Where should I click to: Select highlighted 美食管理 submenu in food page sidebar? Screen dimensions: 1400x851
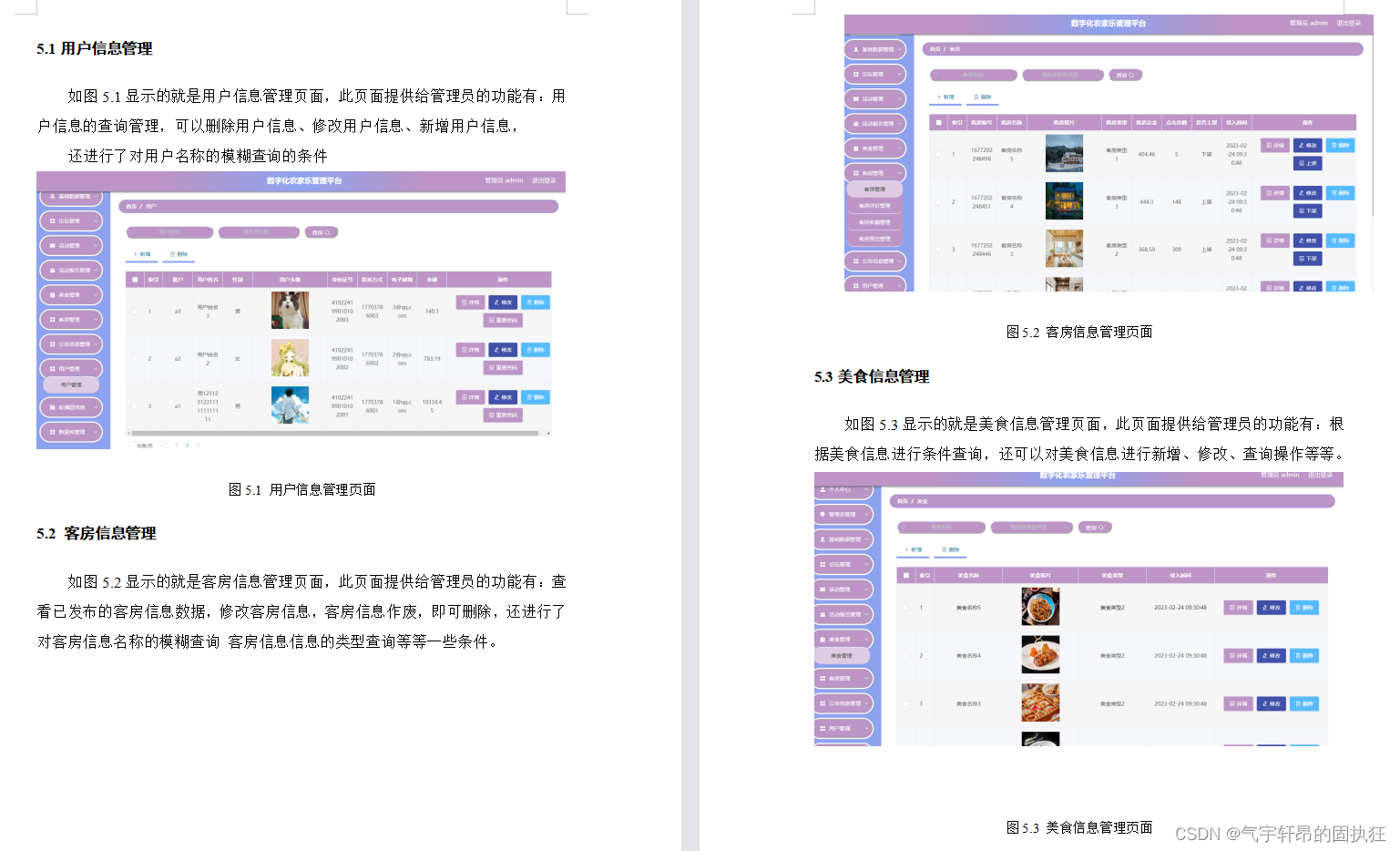tap(842, 656)
